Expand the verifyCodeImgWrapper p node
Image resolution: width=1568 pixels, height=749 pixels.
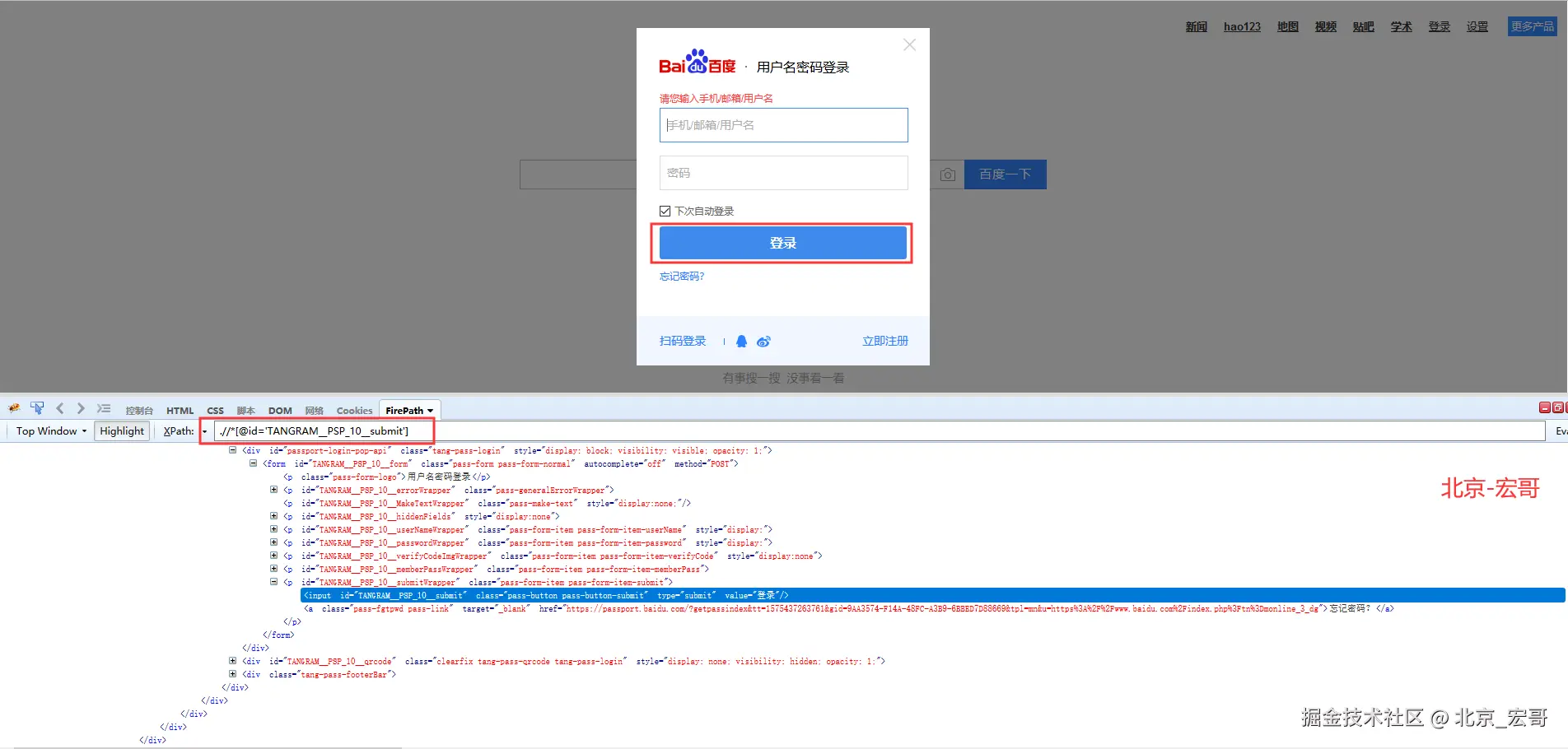point(273,556)
